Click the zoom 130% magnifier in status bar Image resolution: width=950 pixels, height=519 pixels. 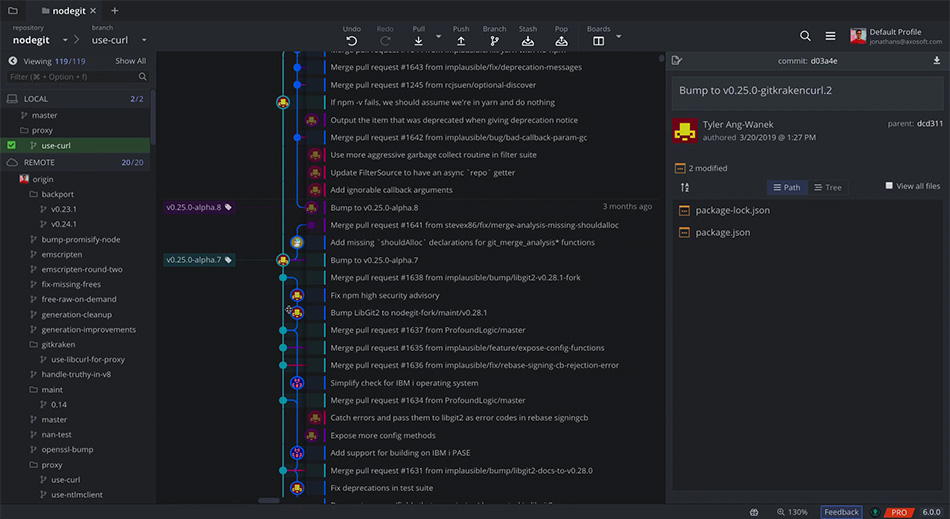click(782, 512)
